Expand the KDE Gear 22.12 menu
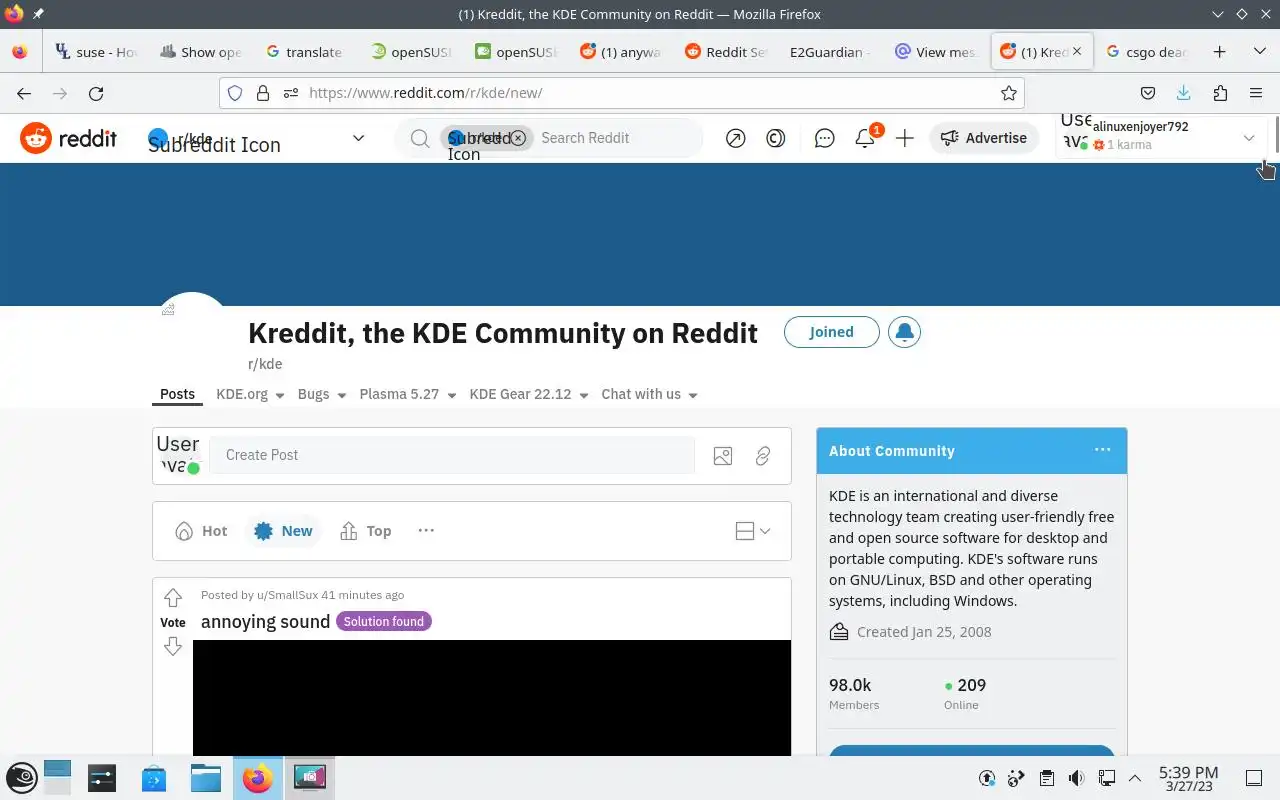The image size is (1280, 800). coord(529,394)
